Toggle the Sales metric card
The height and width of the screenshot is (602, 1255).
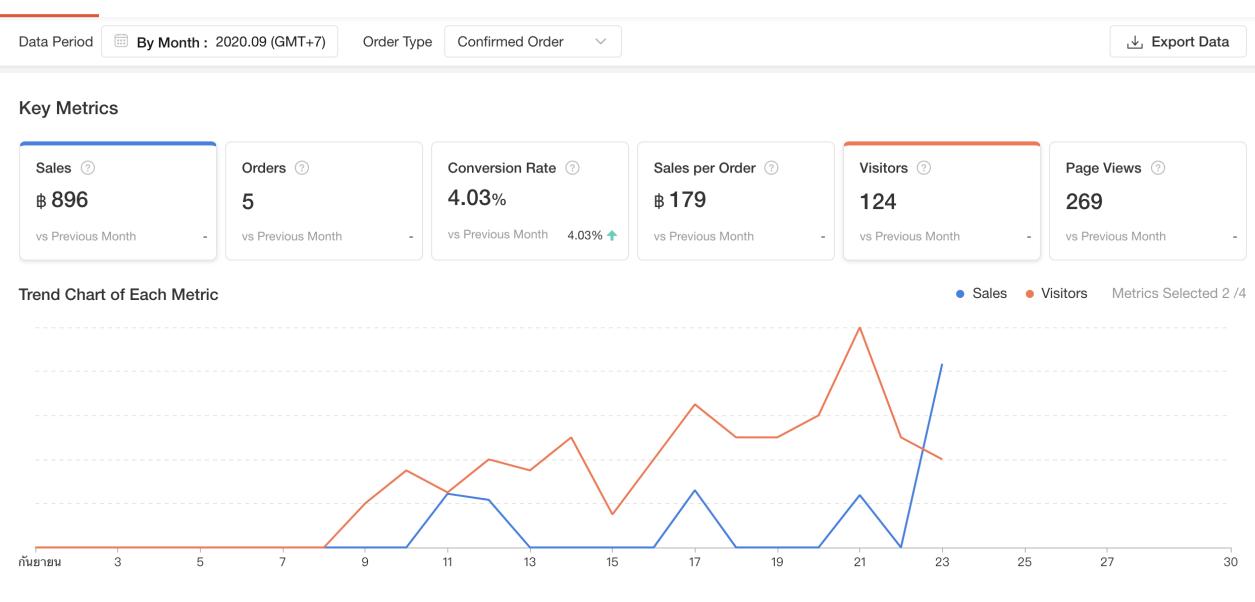[x=118, y=202]
